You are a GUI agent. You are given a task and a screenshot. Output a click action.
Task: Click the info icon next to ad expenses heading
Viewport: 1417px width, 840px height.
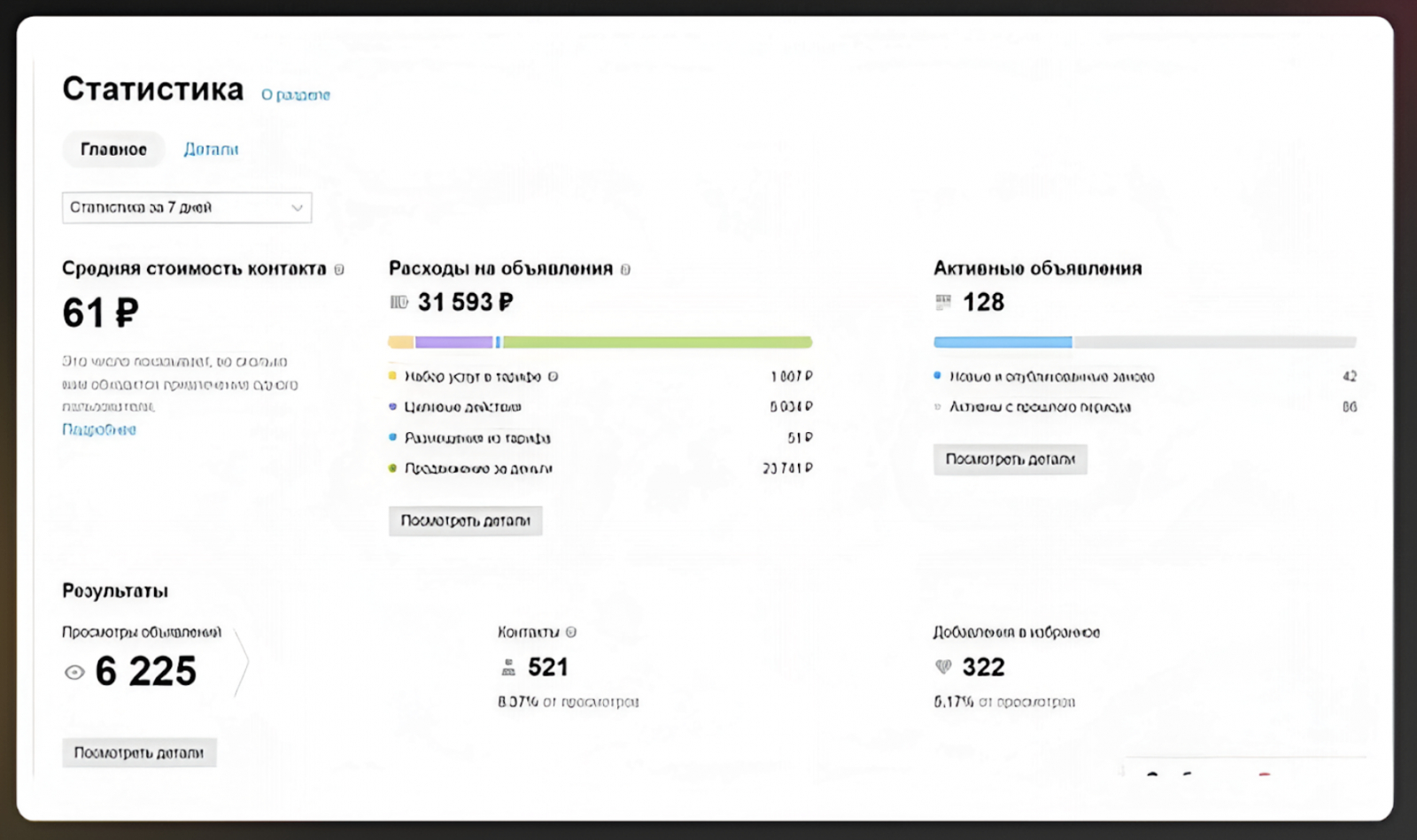click(x=625, y=269)
